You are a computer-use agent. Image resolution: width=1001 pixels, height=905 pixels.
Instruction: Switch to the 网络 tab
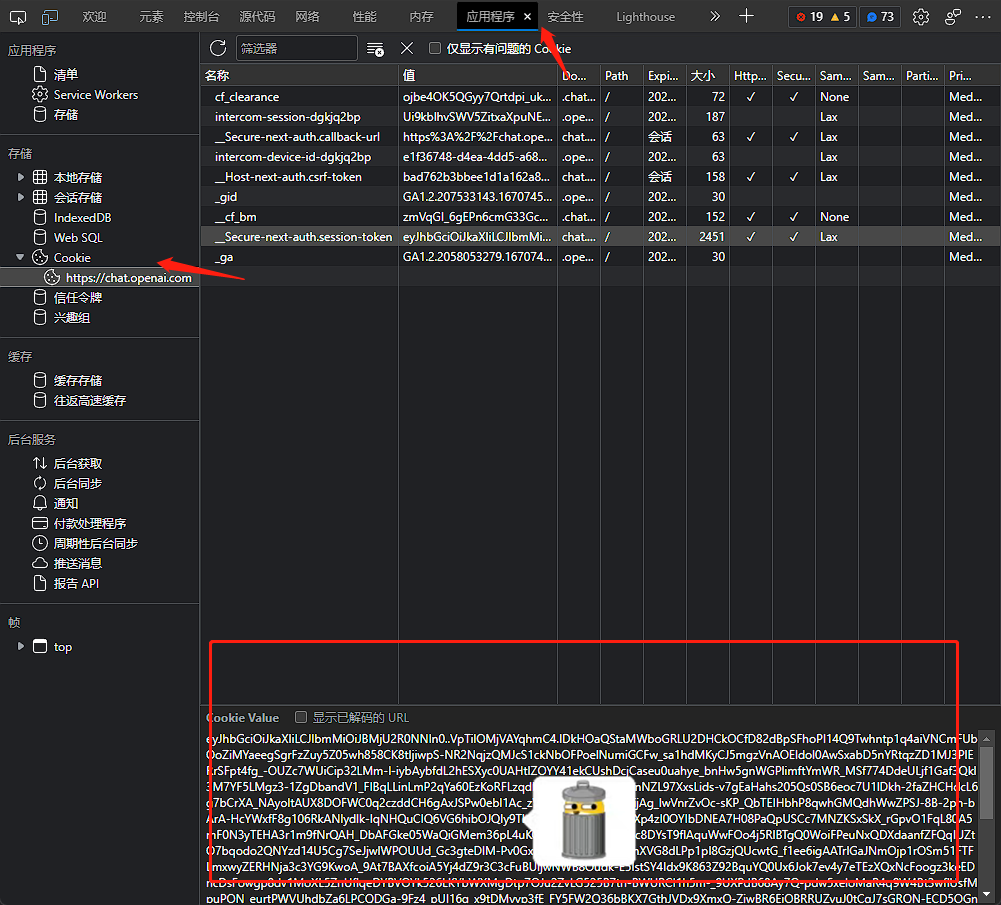pos(308,17)
